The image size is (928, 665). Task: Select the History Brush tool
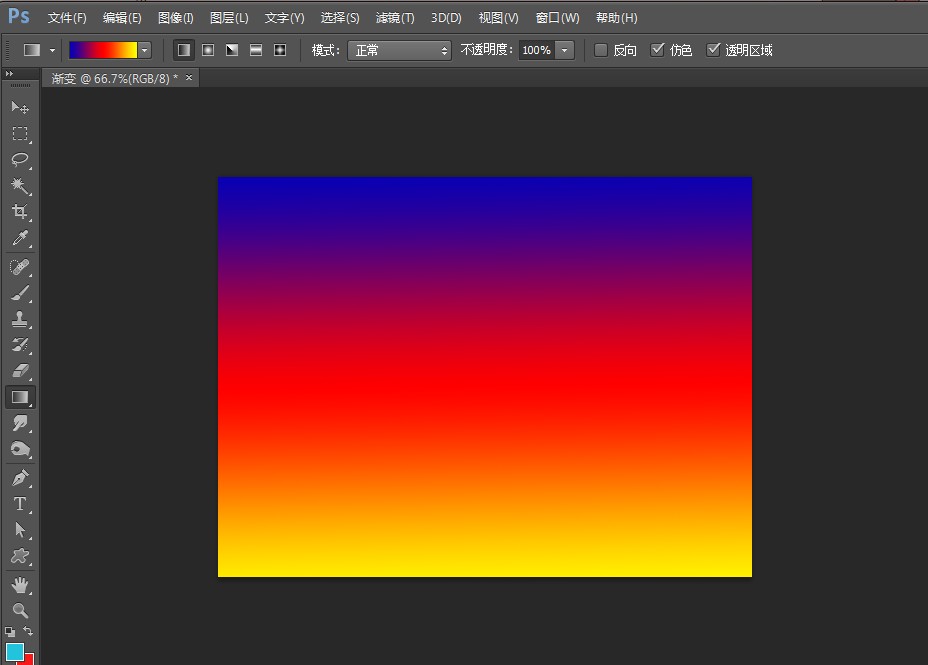(x=20, y=345)
